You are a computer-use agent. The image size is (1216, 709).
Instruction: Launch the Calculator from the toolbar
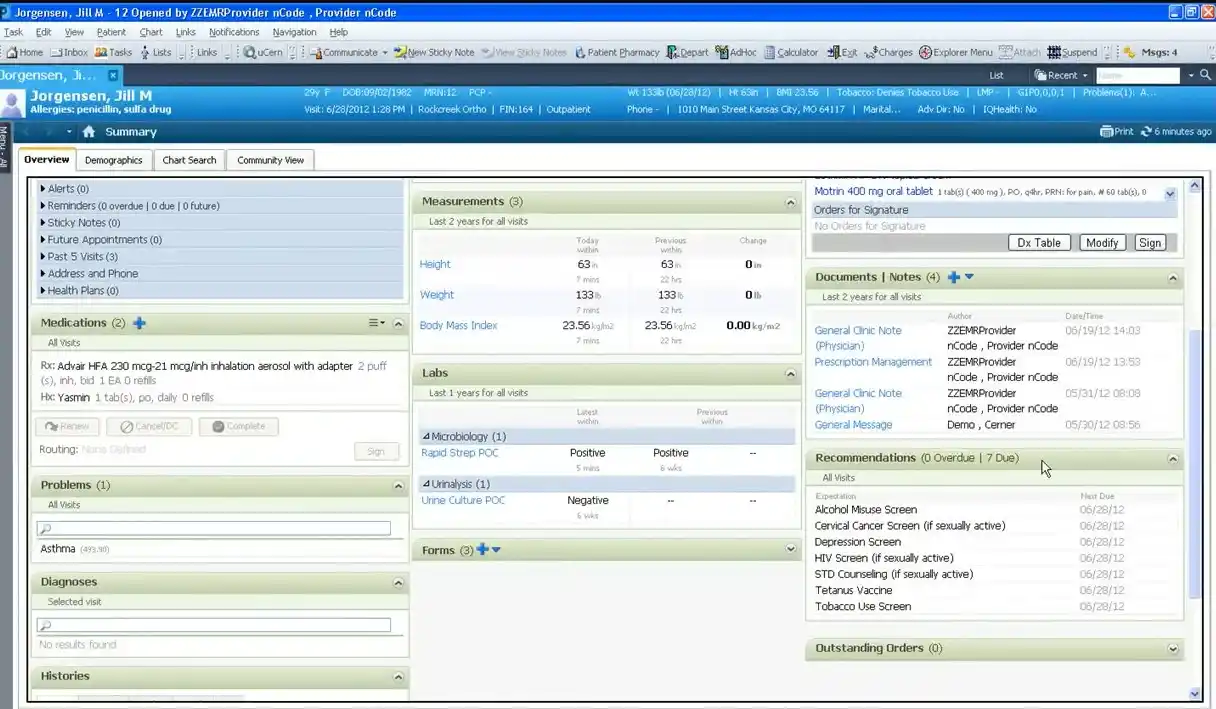pos(790,52)
